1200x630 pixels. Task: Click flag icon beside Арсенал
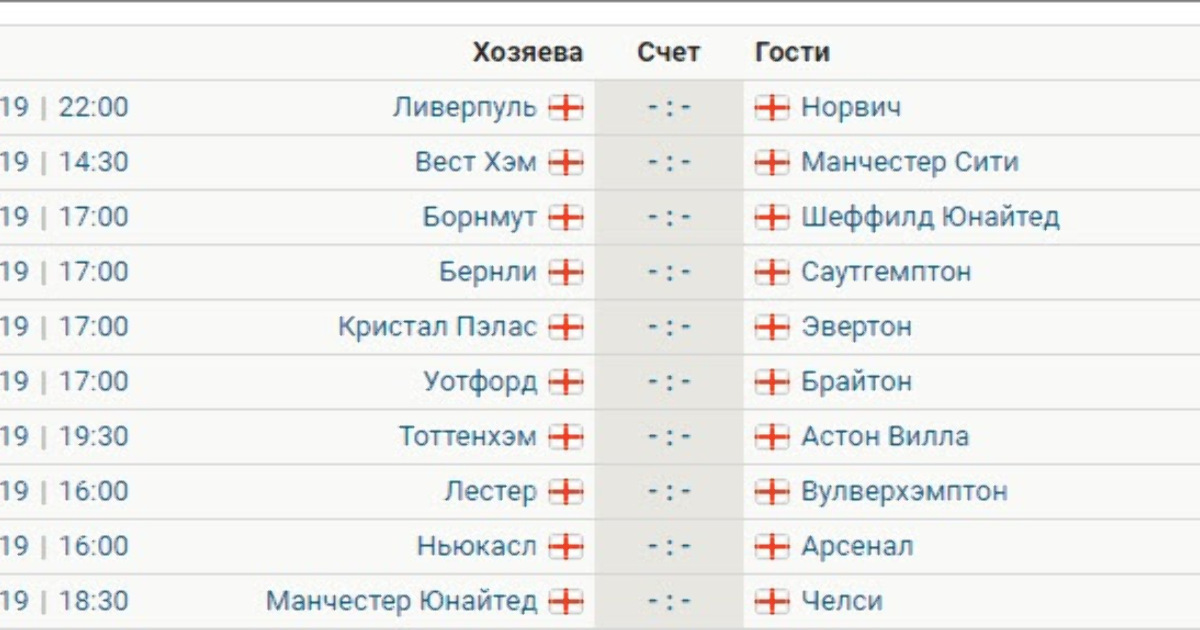772,547
